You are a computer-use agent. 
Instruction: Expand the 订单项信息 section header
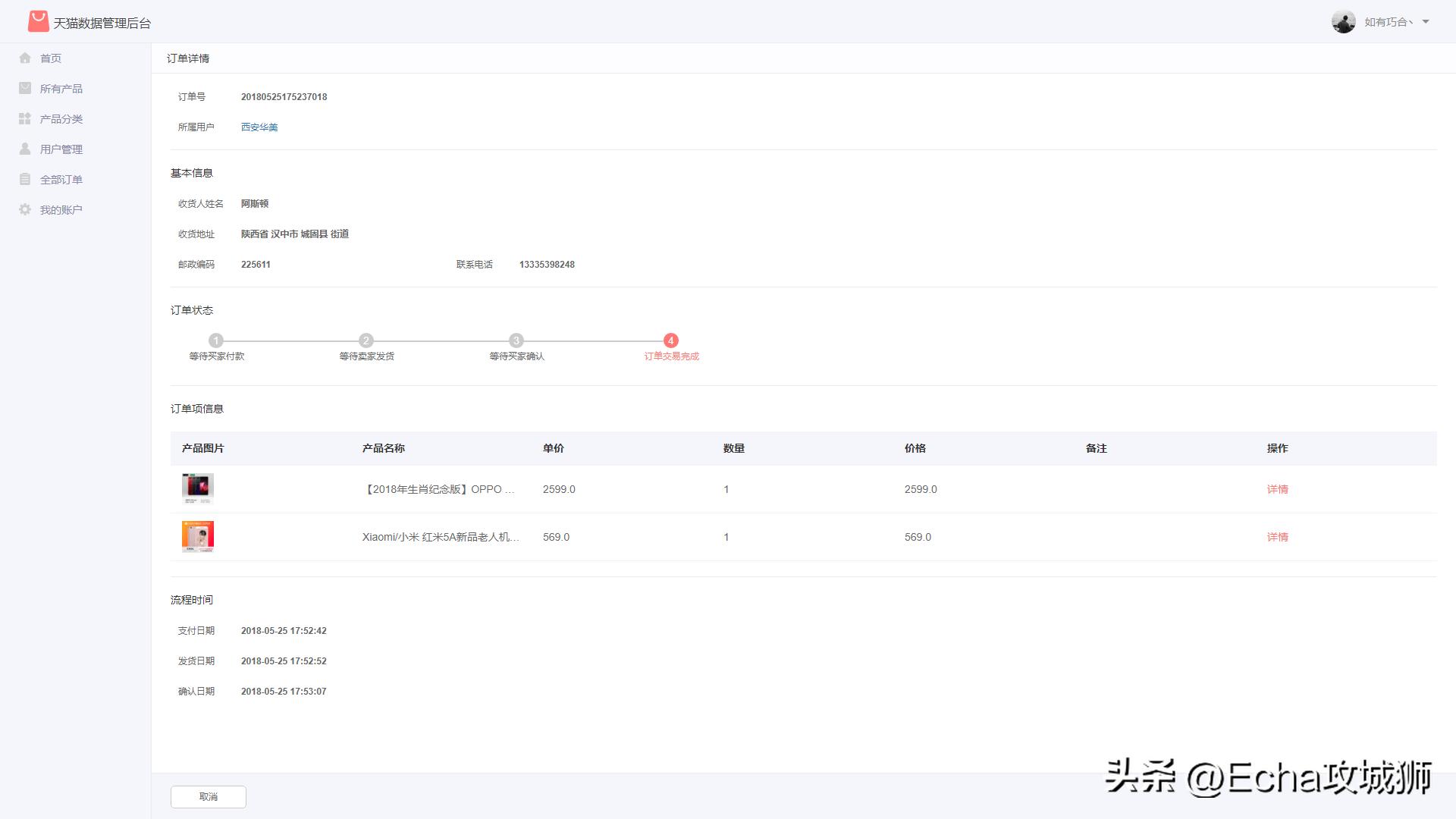pos(197,409)
